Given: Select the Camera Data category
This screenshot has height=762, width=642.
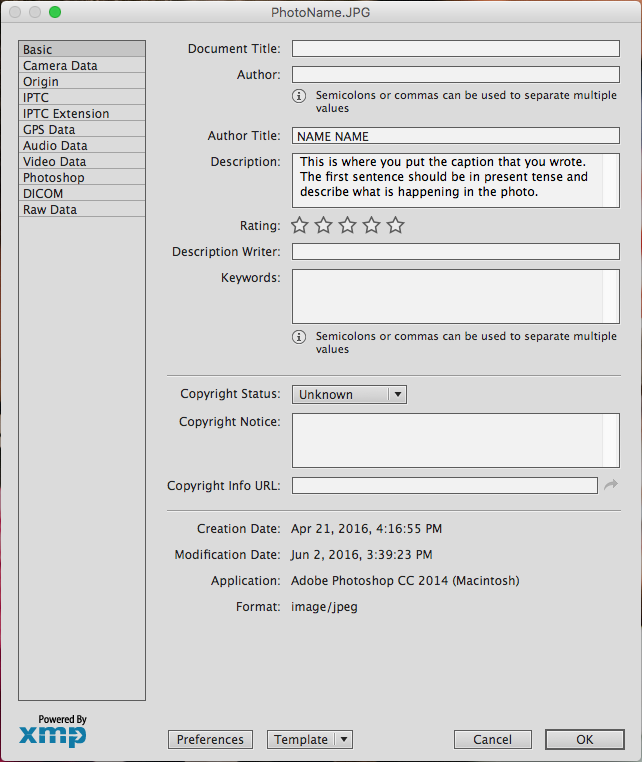Looking at the screenshot, I should pos(60,66).
